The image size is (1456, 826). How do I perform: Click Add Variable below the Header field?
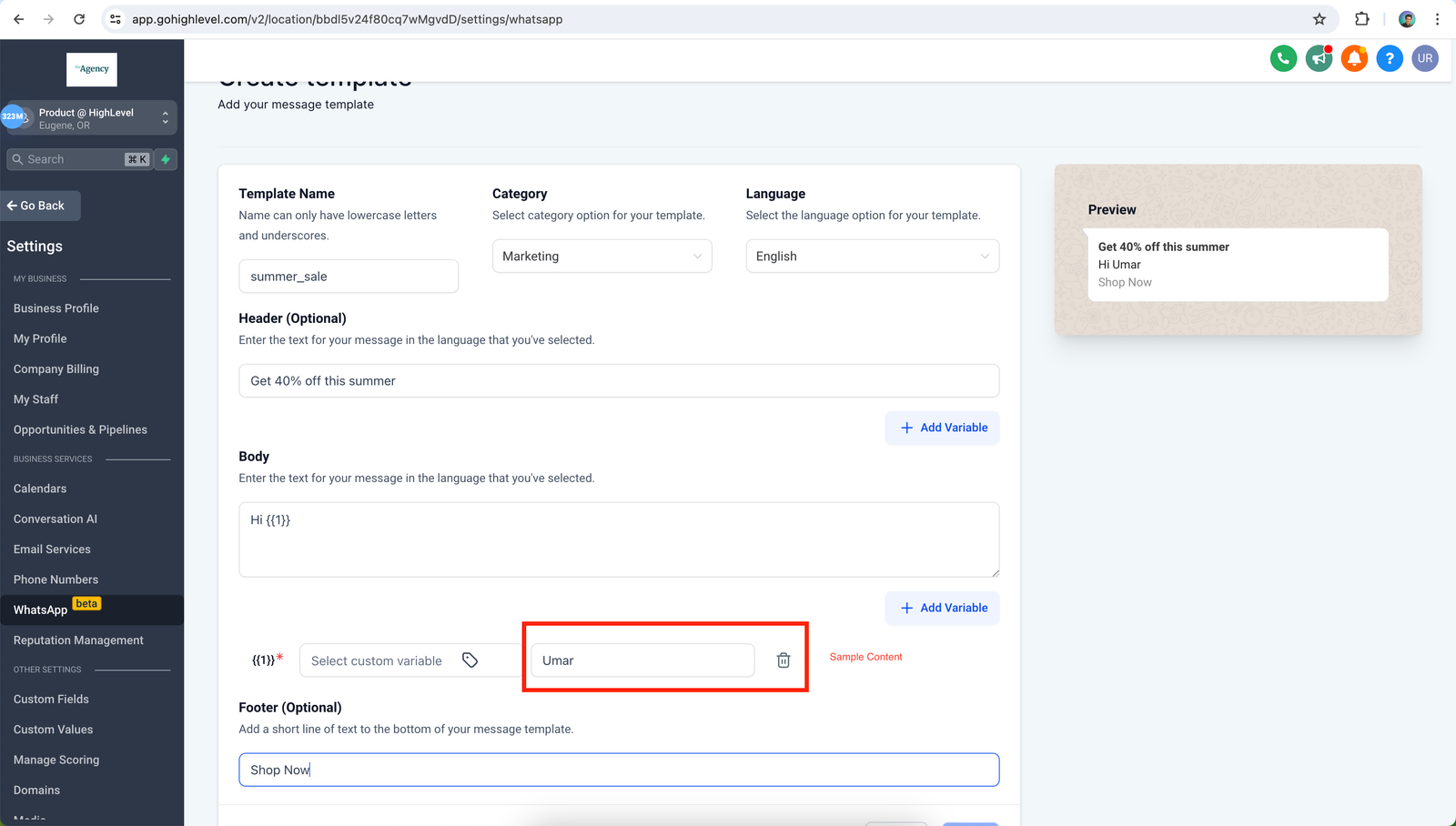coord(943,428)
